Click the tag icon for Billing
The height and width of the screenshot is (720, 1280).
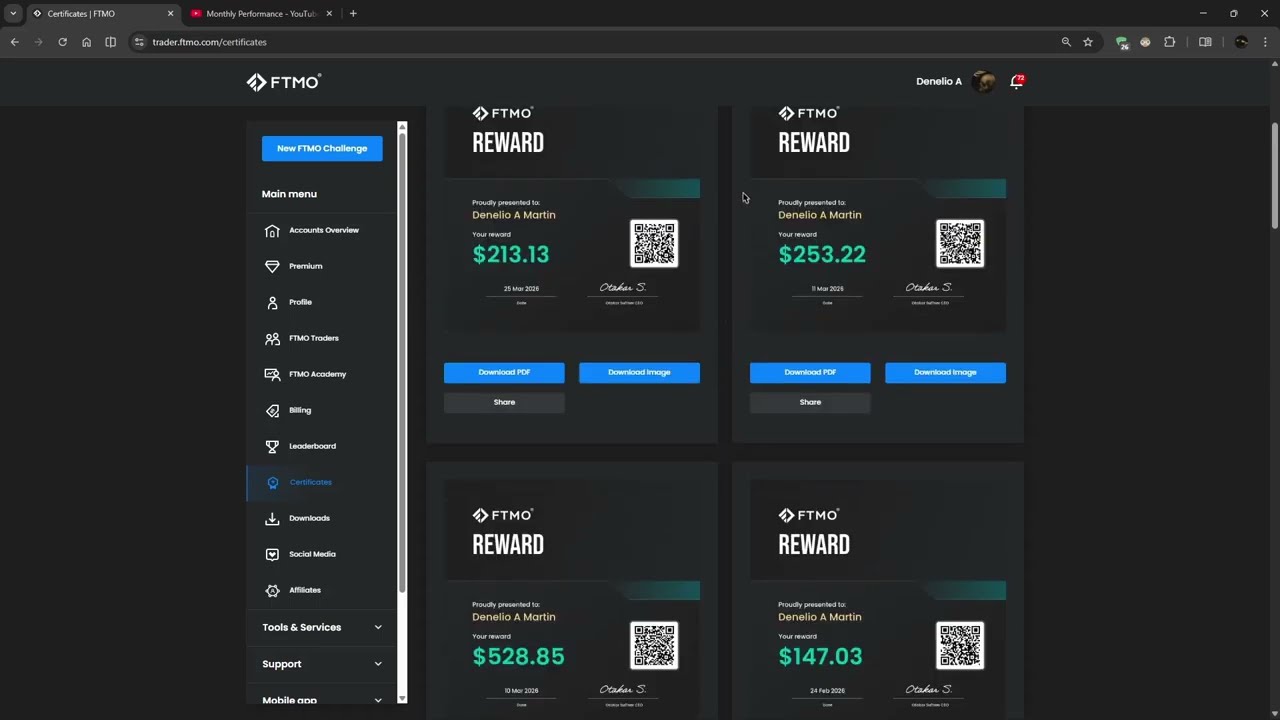pyautogui.click(x=272, y=410)
